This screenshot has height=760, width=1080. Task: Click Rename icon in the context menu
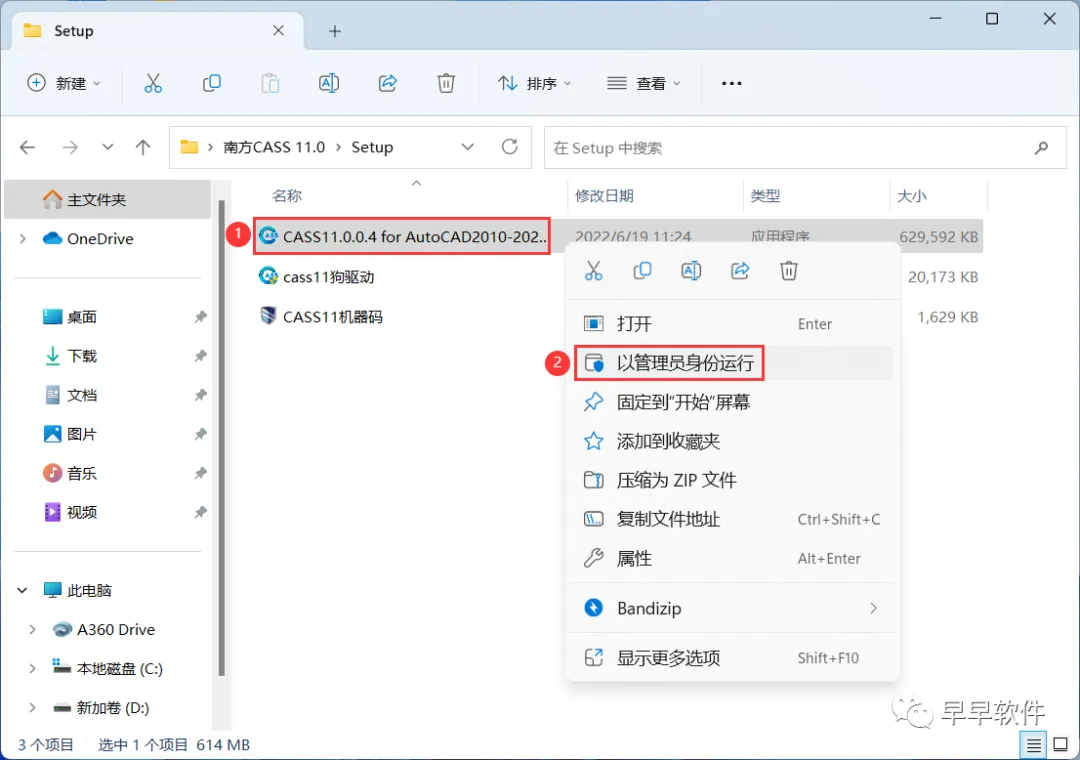click(x=691, y=271)
